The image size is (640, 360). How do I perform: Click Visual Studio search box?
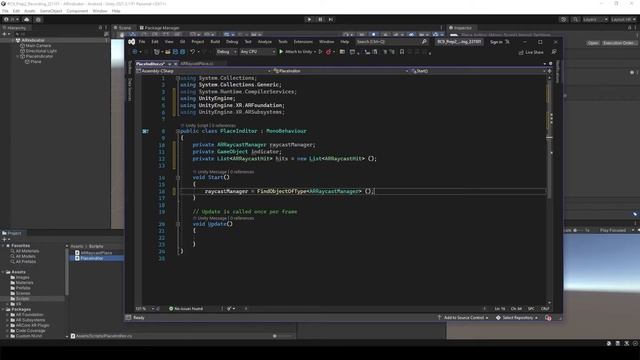(x=391, y=42)
